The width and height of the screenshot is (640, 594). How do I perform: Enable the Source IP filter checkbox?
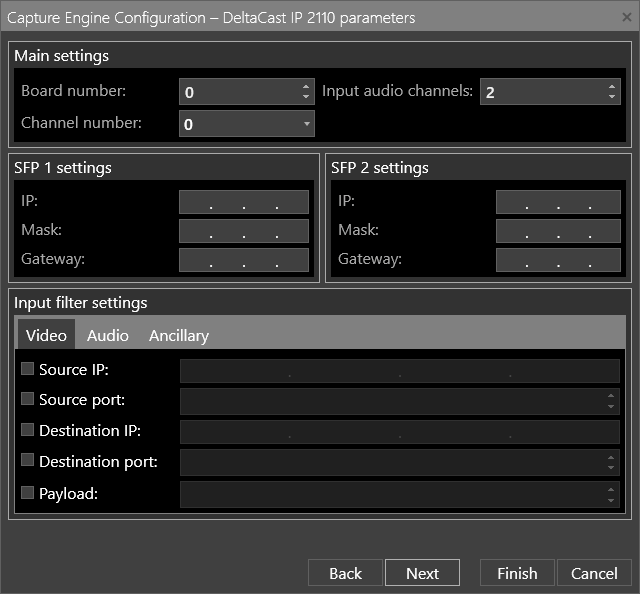pos(27,369)
